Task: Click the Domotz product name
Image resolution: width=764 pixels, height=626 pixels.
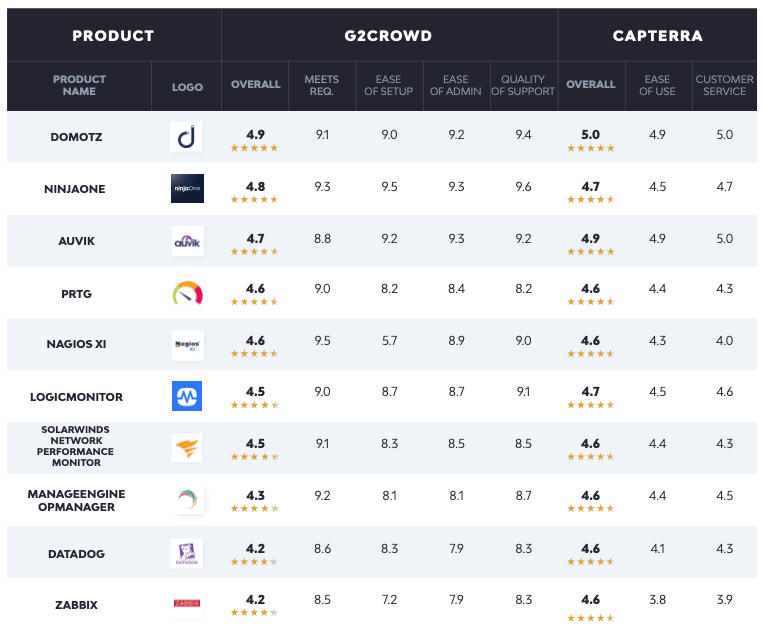Action: click(79, 137)
